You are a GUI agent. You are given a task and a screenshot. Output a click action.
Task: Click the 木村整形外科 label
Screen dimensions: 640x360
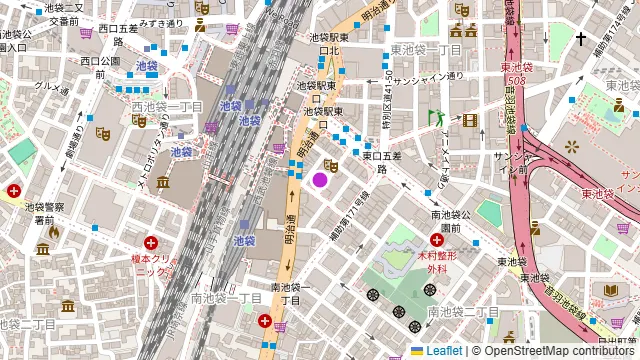437,262
